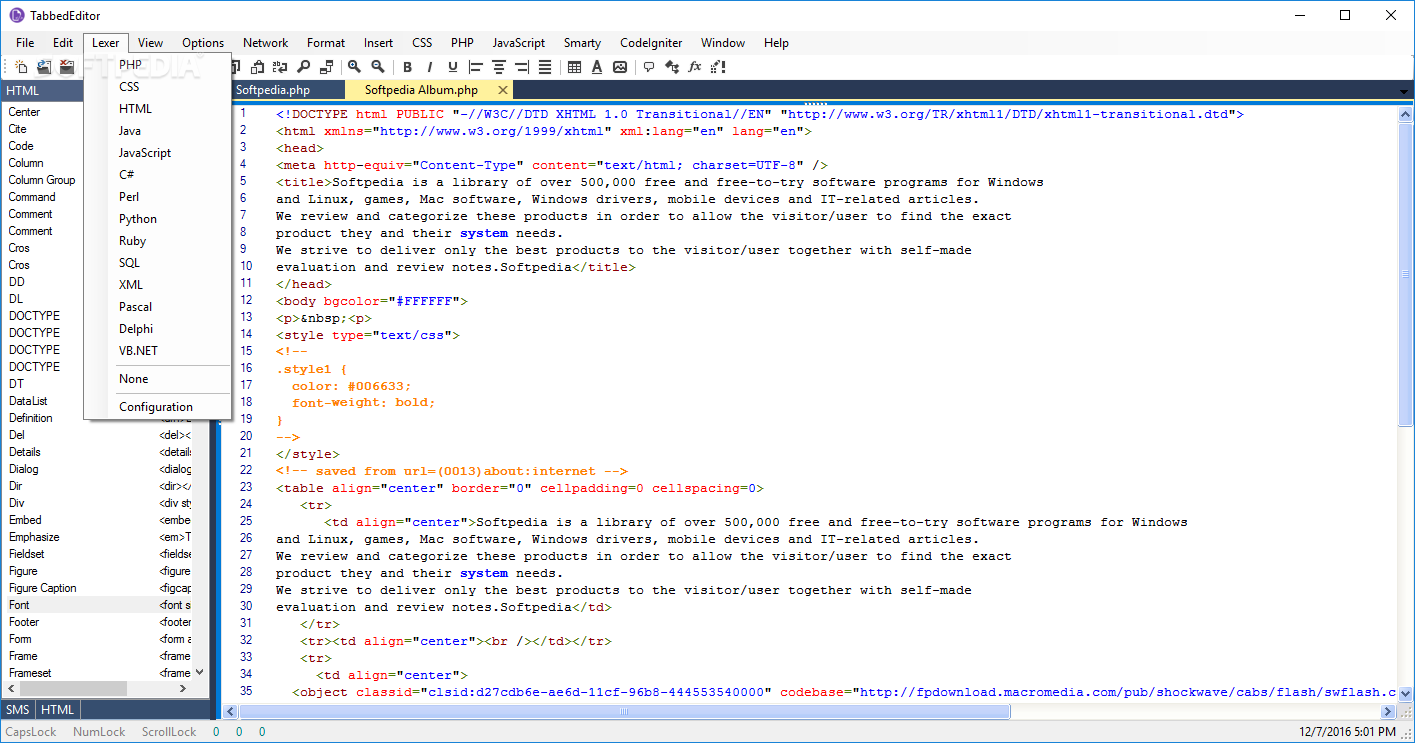Apply Align Center icon

coord(499,67)
